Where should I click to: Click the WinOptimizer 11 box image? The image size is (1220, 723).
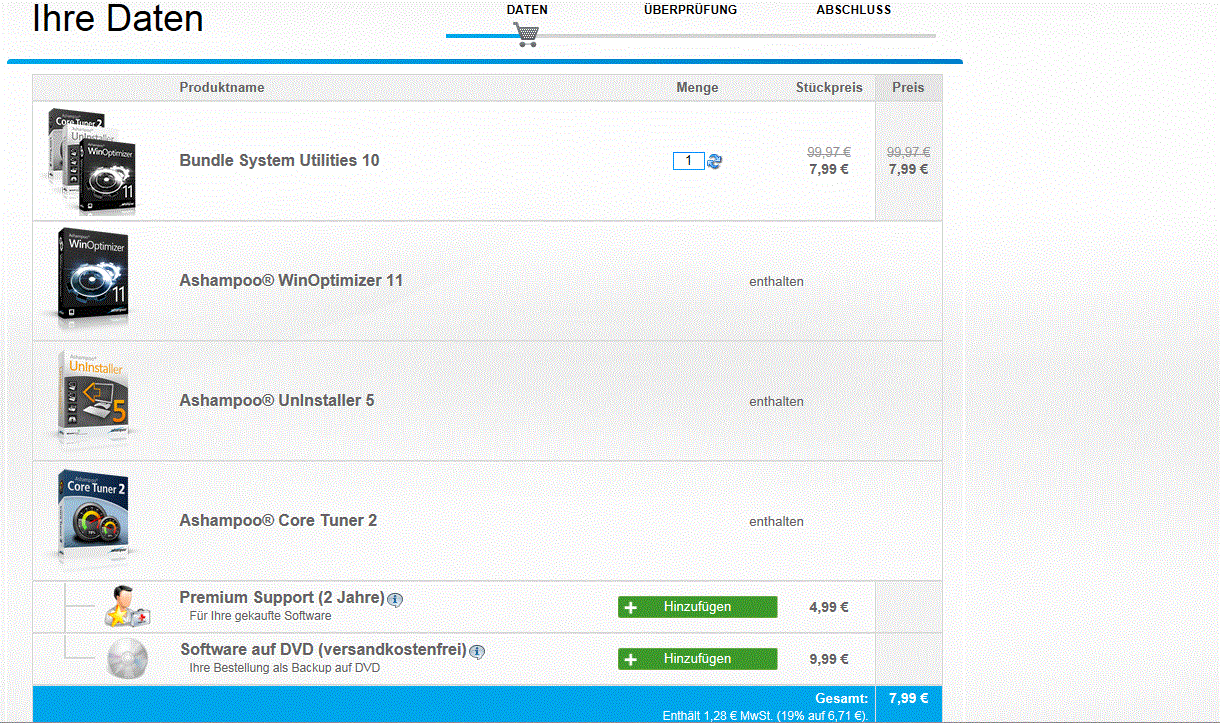[x=91, y=280]
